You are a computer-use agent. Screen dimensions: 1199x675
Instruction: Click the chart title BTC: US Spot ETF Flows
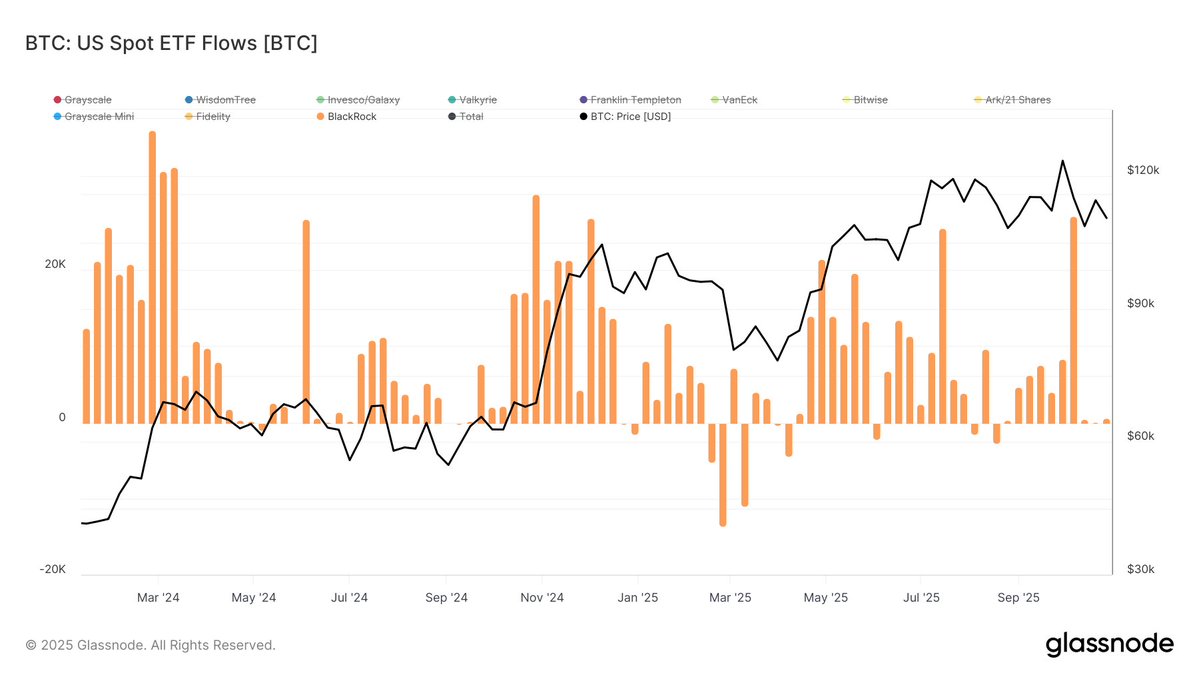click(x=171, y=43)
